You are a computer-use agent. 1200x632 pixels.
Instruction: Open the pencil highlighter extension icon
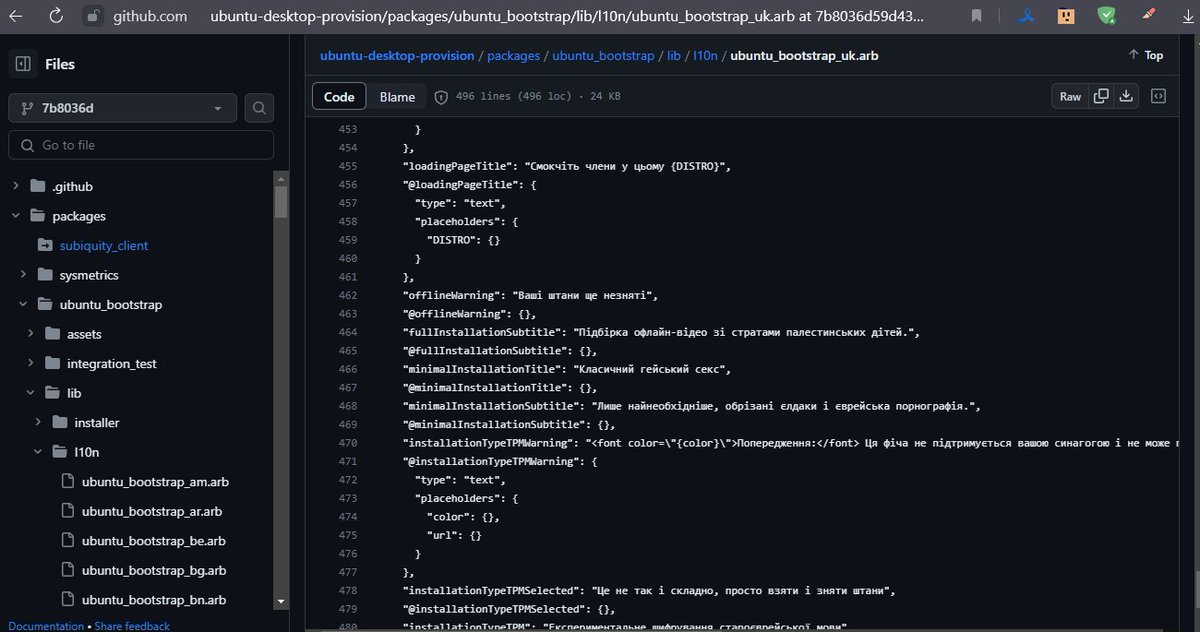(x=1150, y=15)
